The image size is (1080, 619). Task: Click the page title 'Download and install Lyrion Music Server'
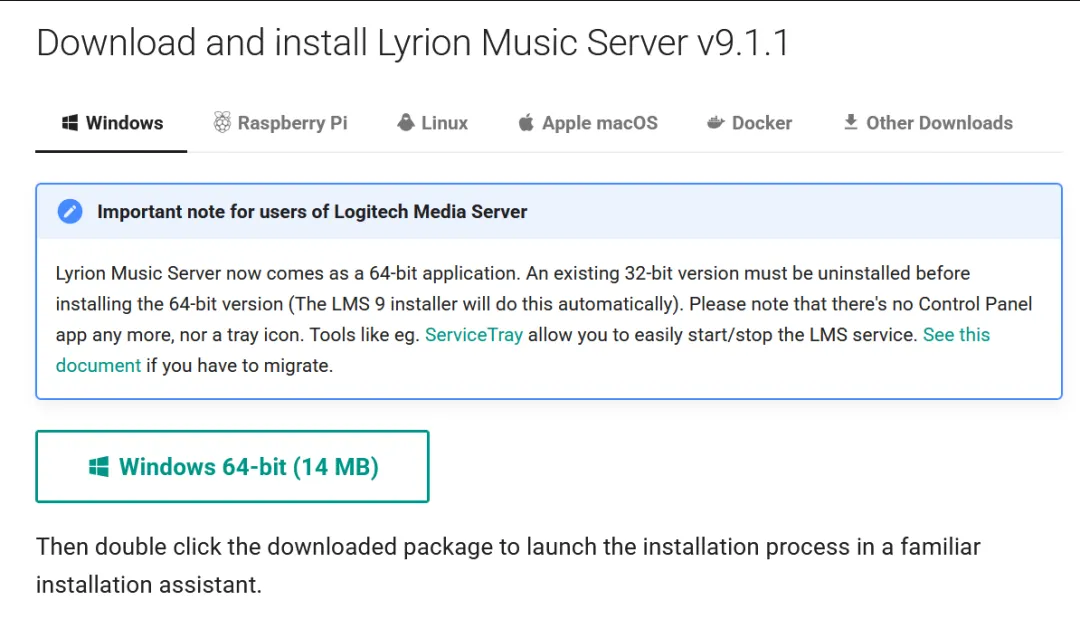click(x=364, y=43)
